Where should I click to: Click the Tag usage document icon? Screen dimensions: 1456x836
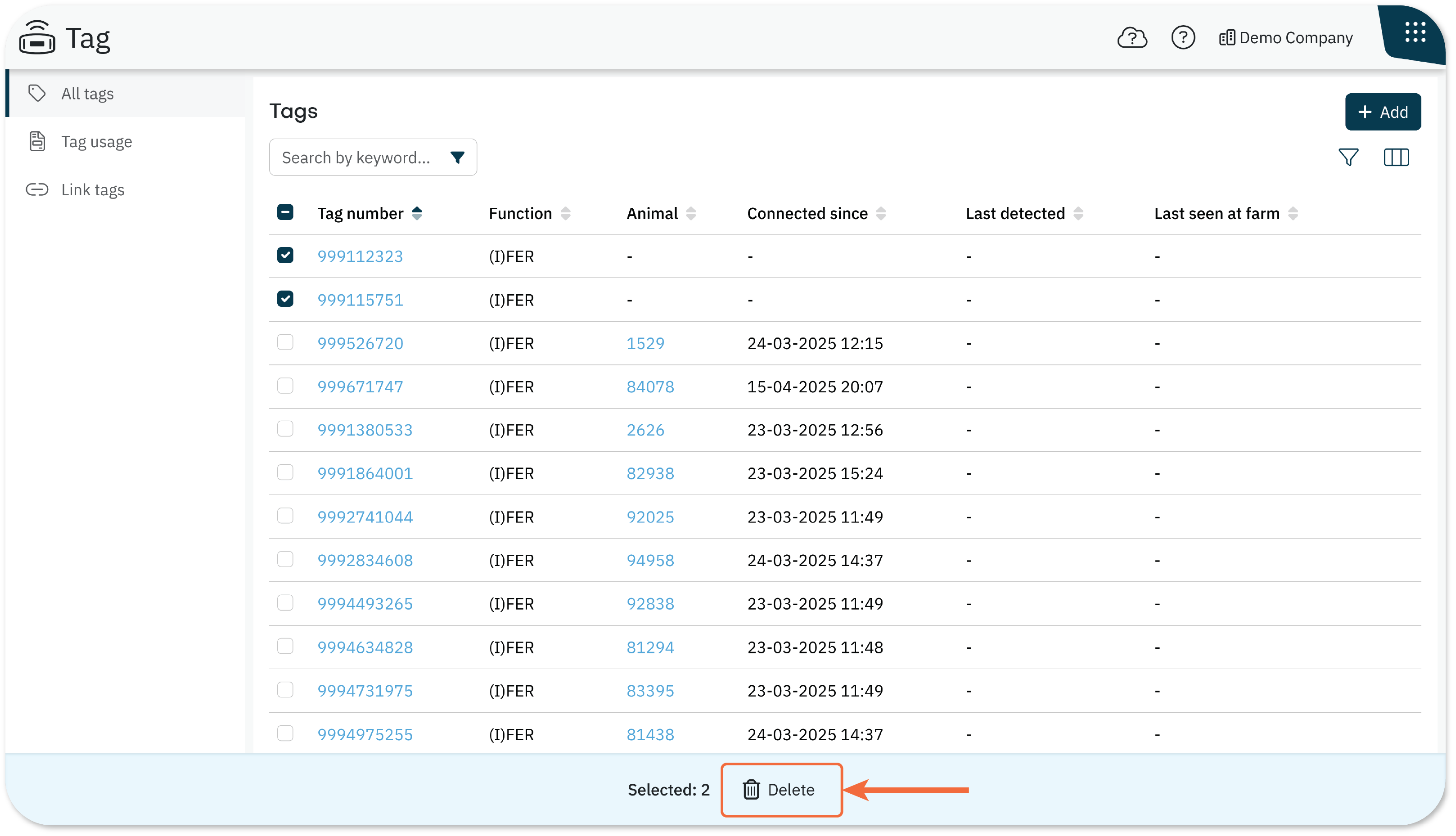point(37,141)
